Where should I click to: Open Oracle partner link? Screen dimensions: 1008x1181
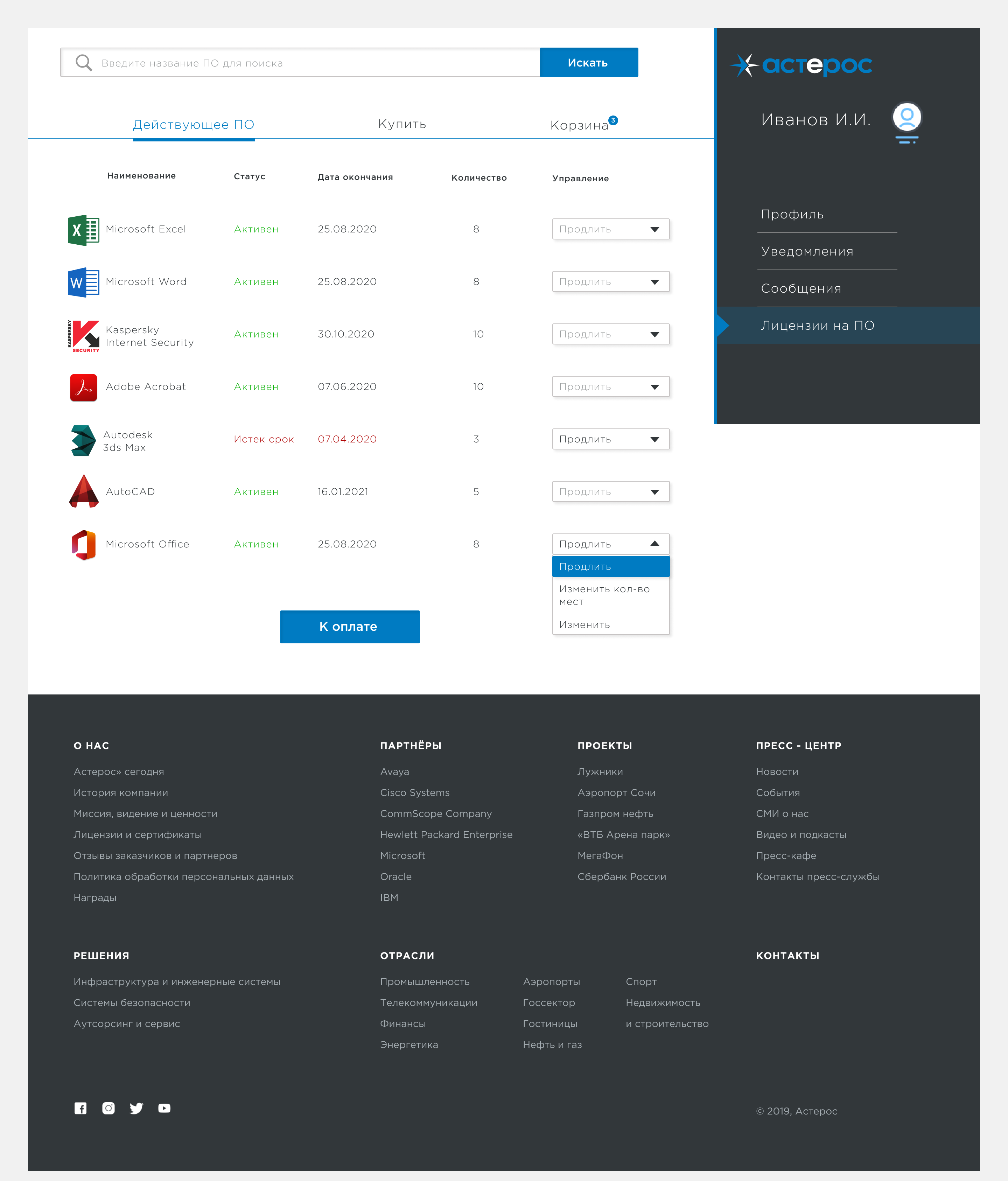(395, 876)
